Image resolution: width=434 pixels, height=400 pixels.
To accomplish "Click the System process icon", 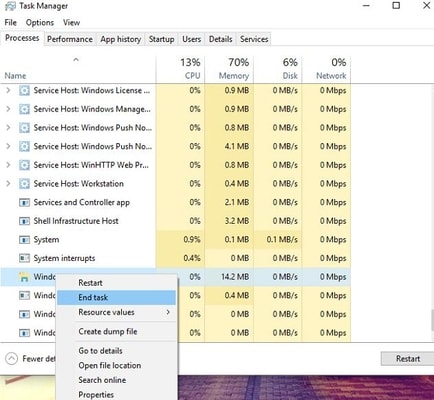I will [24, 240].
